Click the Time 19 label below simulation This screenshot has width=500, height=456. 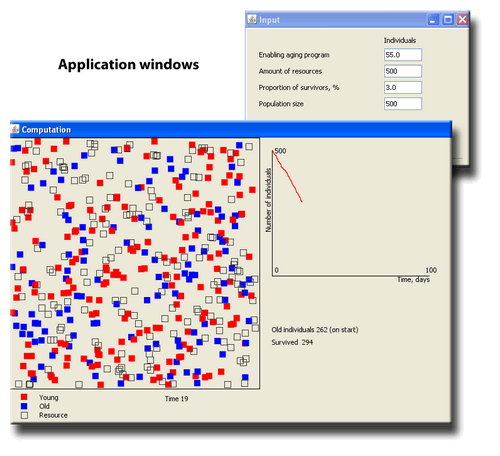[x=176, y=399]
